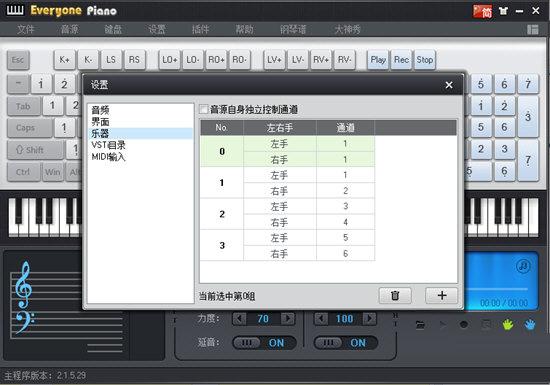Select MIDI输入 in settings list
This screenshot has width=550, height=385.
pyautogui.click(x=140, y=156)
